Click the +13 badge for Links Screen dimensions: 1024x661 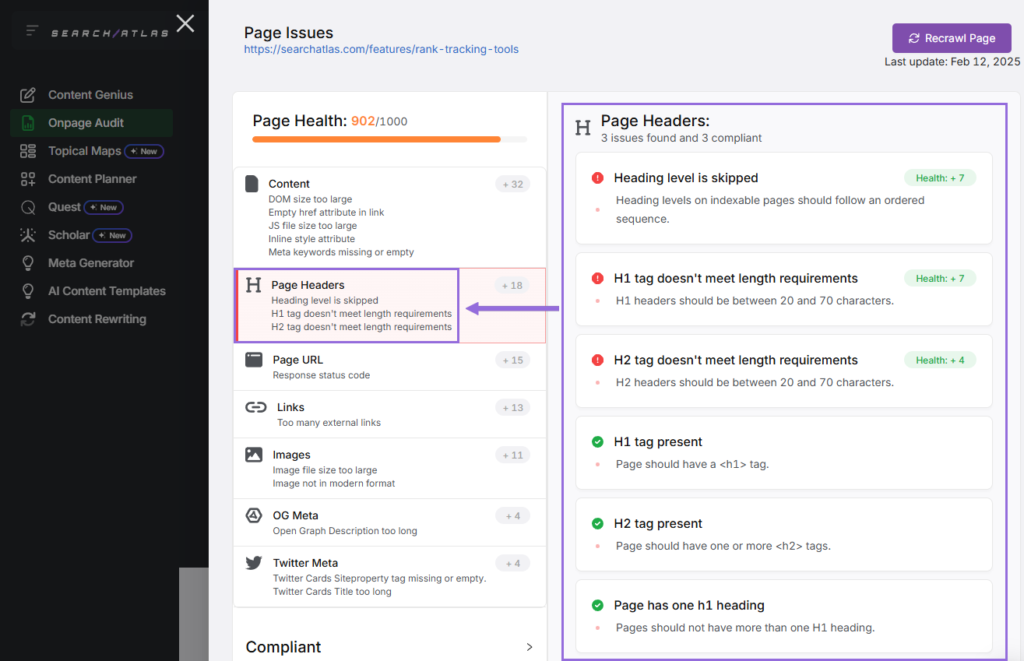513,408
